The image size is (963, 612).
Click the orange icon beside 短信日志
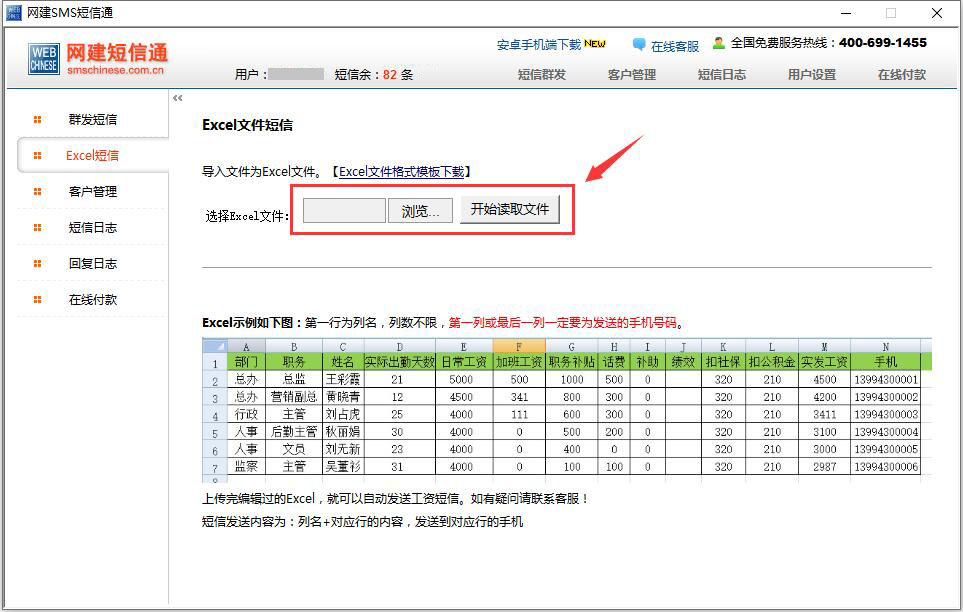tap(38, 228)
